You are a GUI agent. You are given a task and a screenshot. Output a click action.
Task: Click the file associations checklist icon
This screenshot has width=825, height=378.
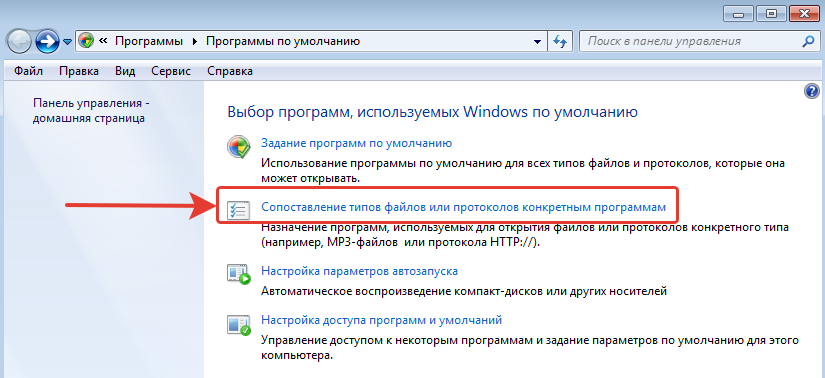[238, 210]
